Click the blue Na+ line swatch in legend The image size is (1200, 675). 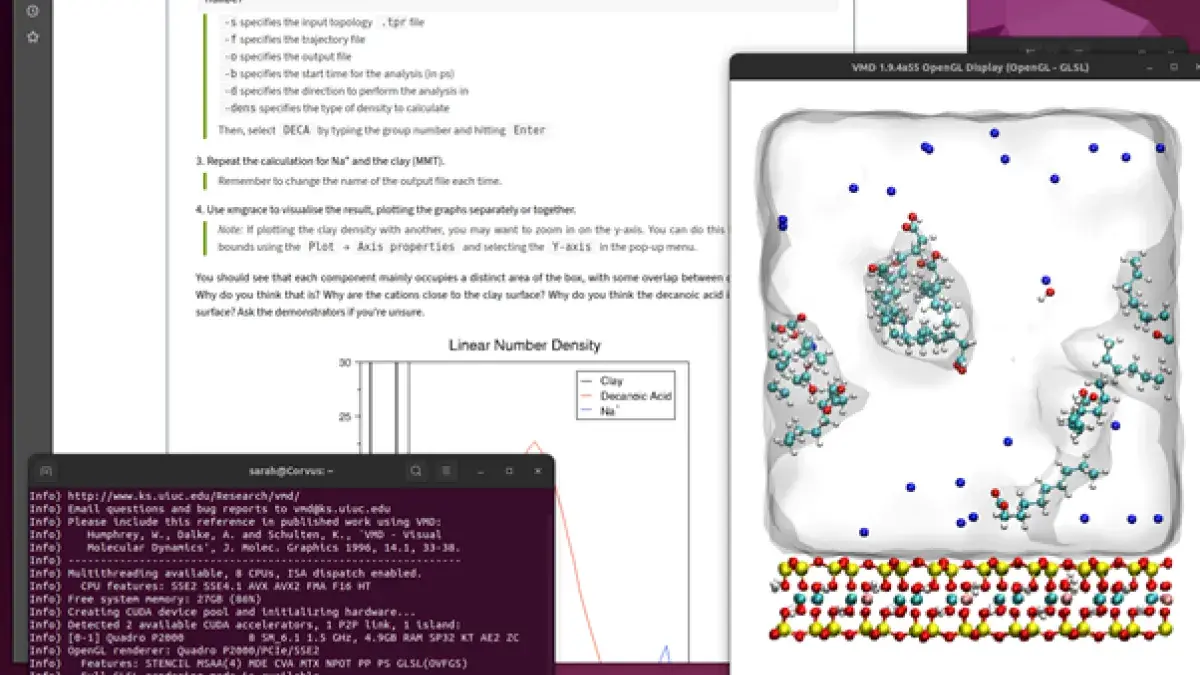click(x=587, y=409)
